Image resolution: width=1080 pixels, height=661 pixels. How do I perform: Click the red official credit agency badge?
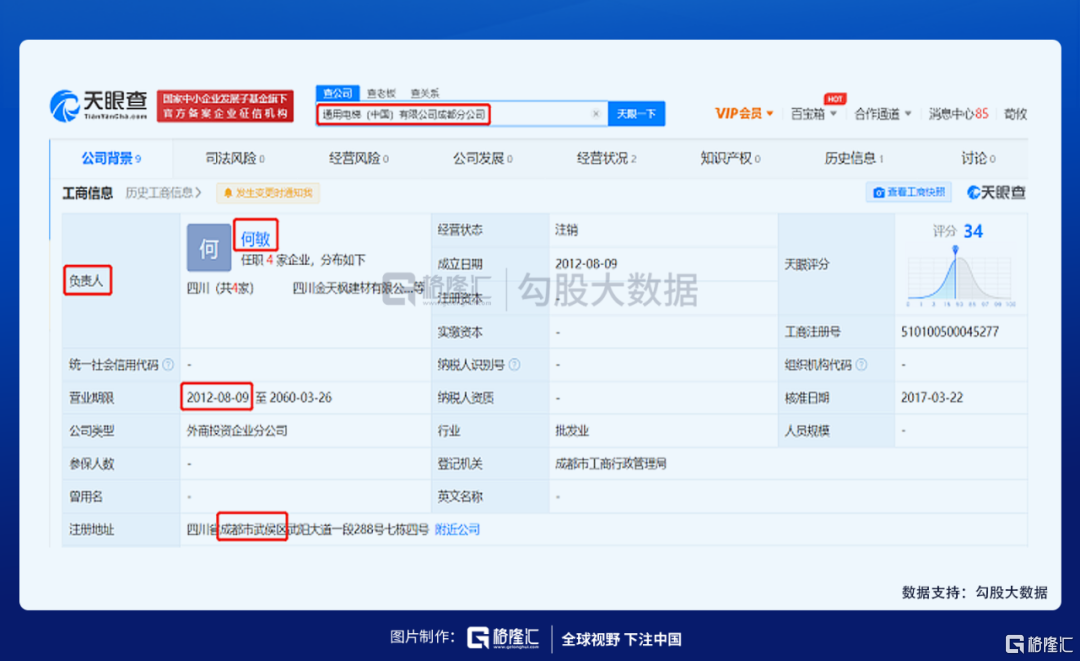click(x=225, y=106)
